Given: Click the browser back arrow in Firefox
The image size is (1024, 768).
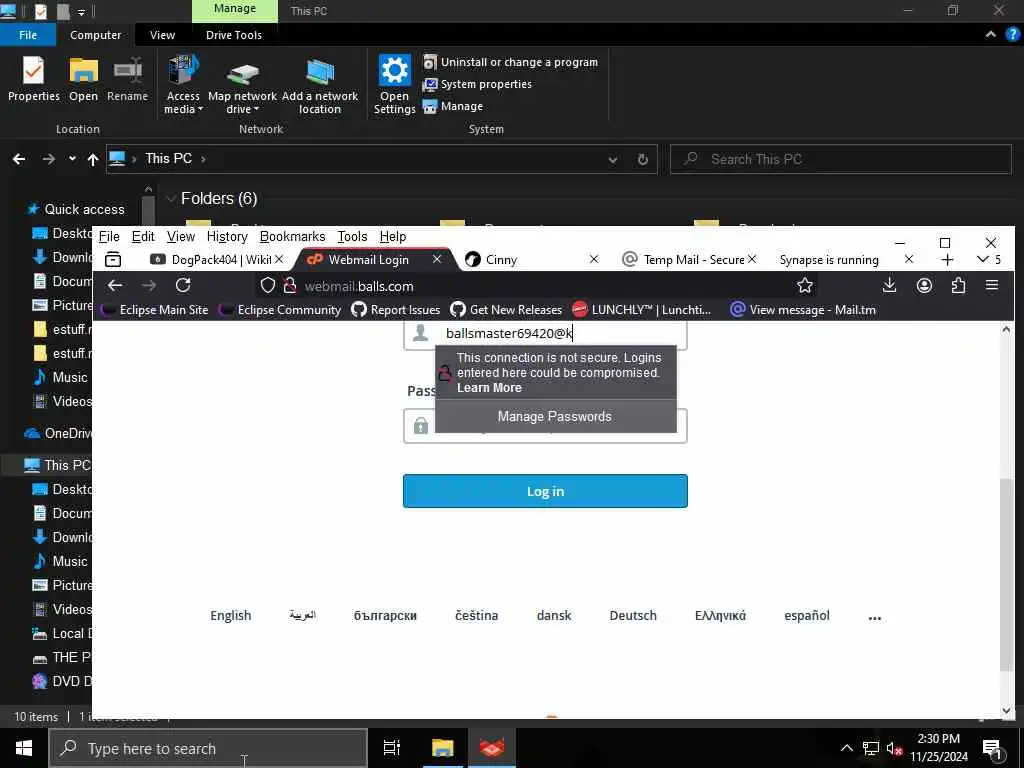Looking at the screenshot, I should tap(115, 285).
